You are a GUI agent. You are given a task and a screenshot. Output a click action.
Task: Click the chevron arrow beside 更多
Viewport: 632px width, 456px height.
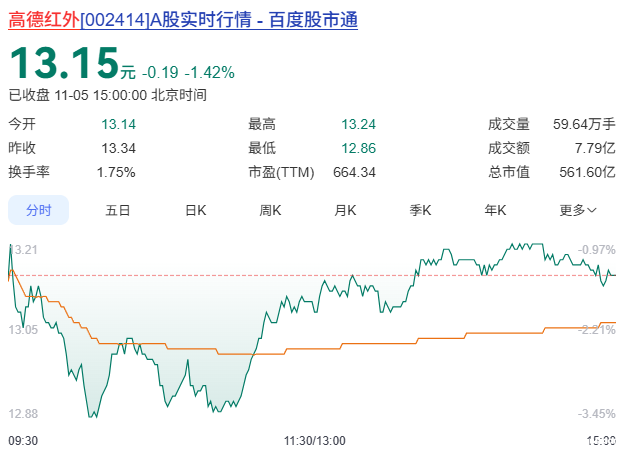591,210
